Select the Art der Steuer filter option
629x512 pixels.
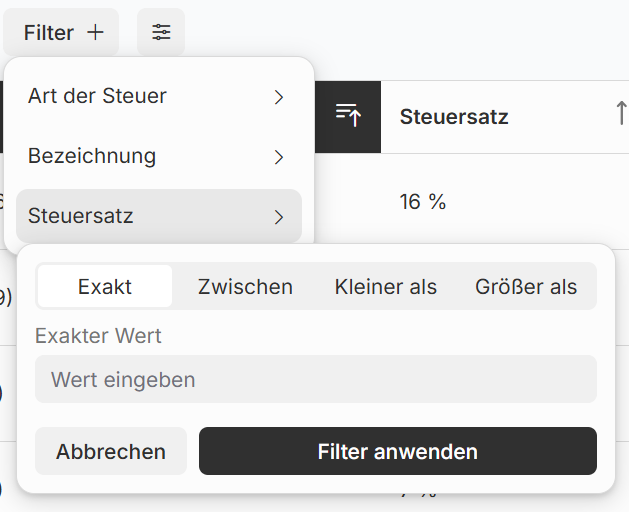[x=97, y=97]
